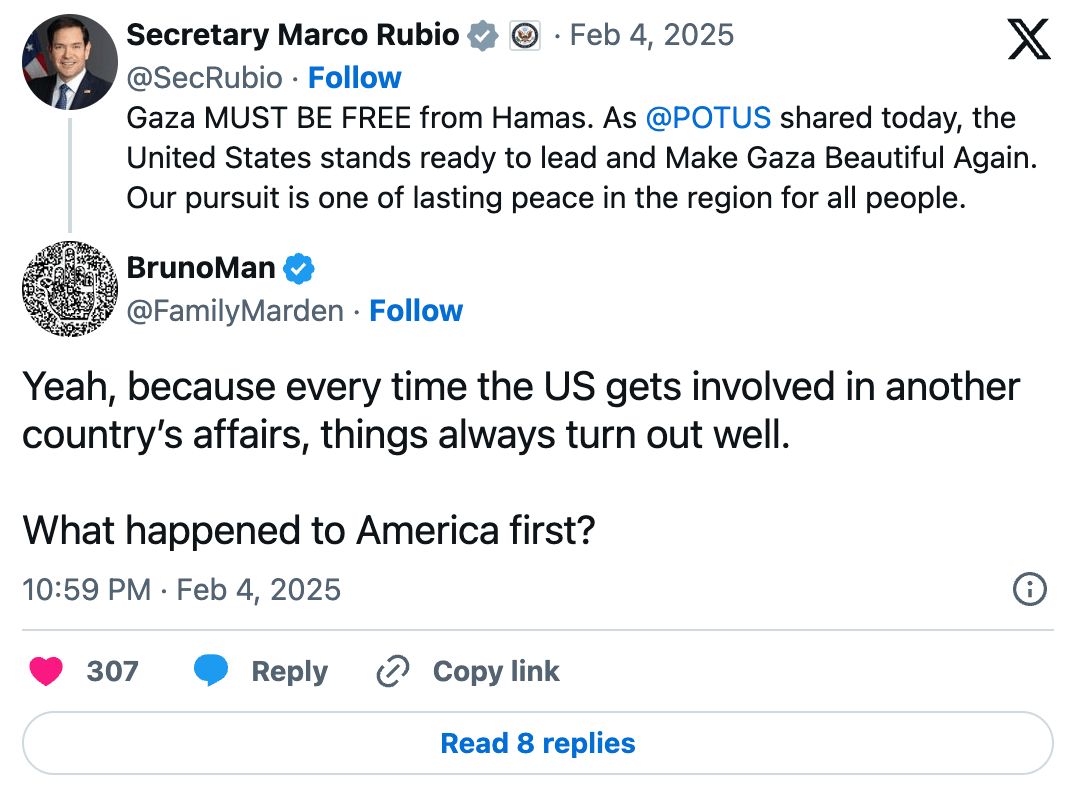Click the reply speech bubble icon
The width and height of the screenshot is (1077, 801).
tap(210, 672)
